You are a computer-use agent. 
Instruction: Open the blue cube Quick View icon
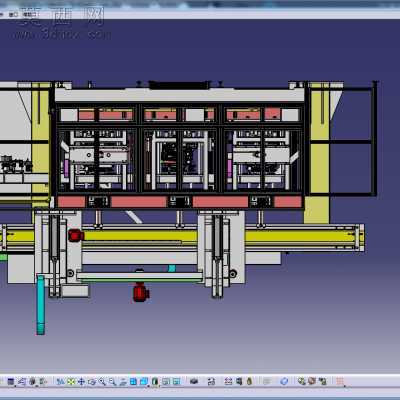[x=144, y=381]
